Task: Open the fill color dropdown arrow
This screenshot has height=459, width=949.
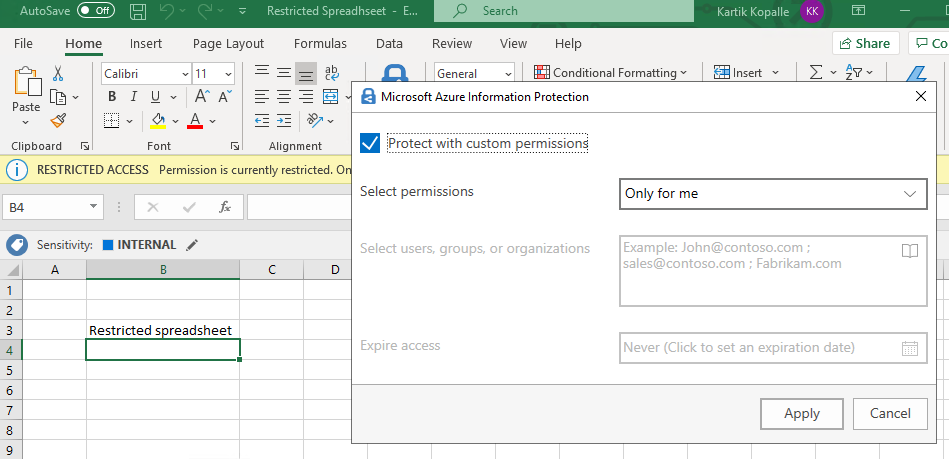Action: tap(176, 121)
